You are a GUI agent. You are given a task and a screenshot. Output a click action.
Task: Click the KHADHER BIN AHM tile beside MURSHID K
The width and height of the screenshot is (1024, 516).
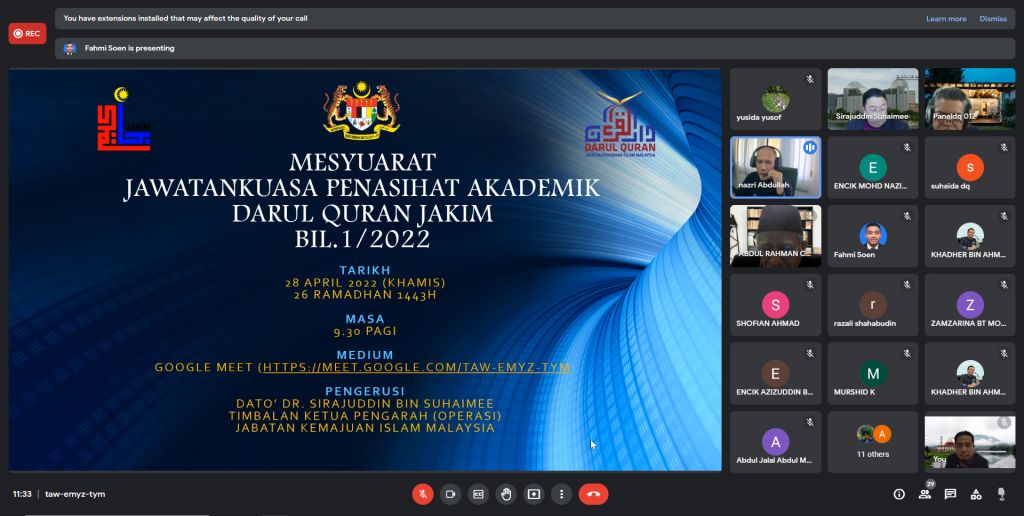(x=970, y=373)
